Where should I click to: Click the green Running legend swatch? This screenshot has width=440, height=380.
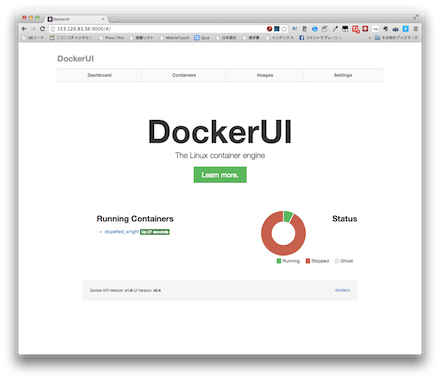click(279, 261)
